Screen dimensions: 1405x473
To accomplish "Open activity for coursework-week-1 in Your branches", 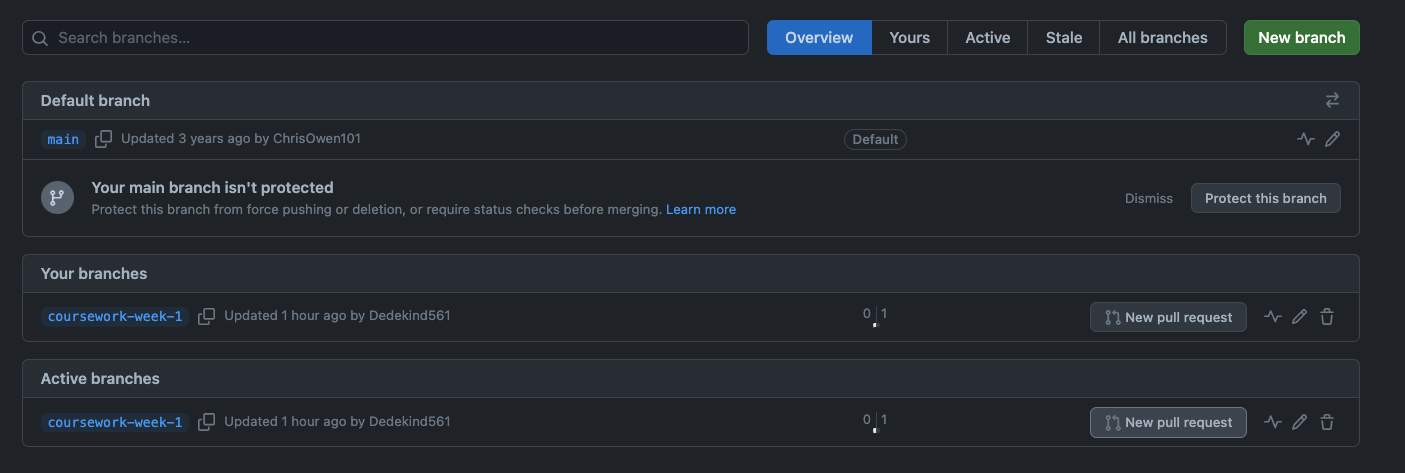I will pos(1272,317).
